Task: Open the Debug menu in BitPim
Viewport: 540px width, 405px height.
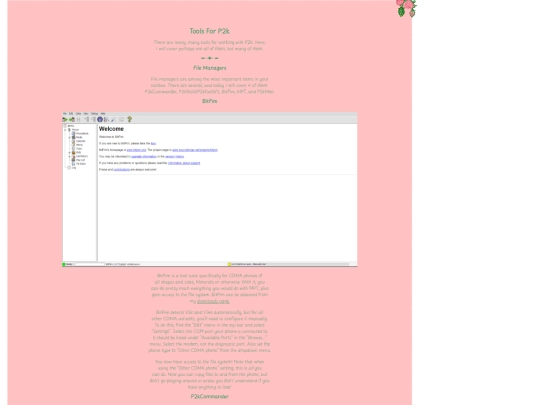Action: [94, 113]
